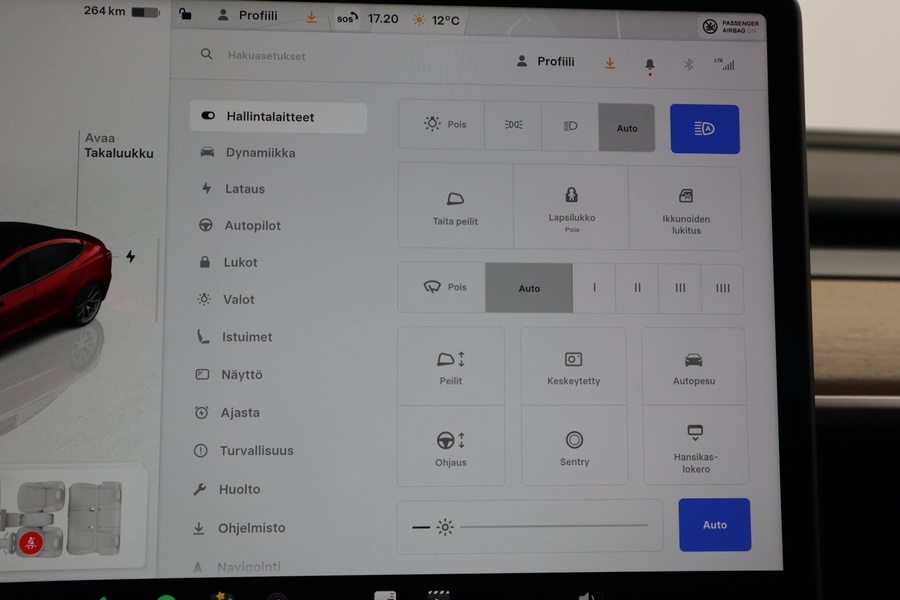
Task: Open the Ohjaus steering adjustment
Action: pyautogui.click(x=451, y=445)
